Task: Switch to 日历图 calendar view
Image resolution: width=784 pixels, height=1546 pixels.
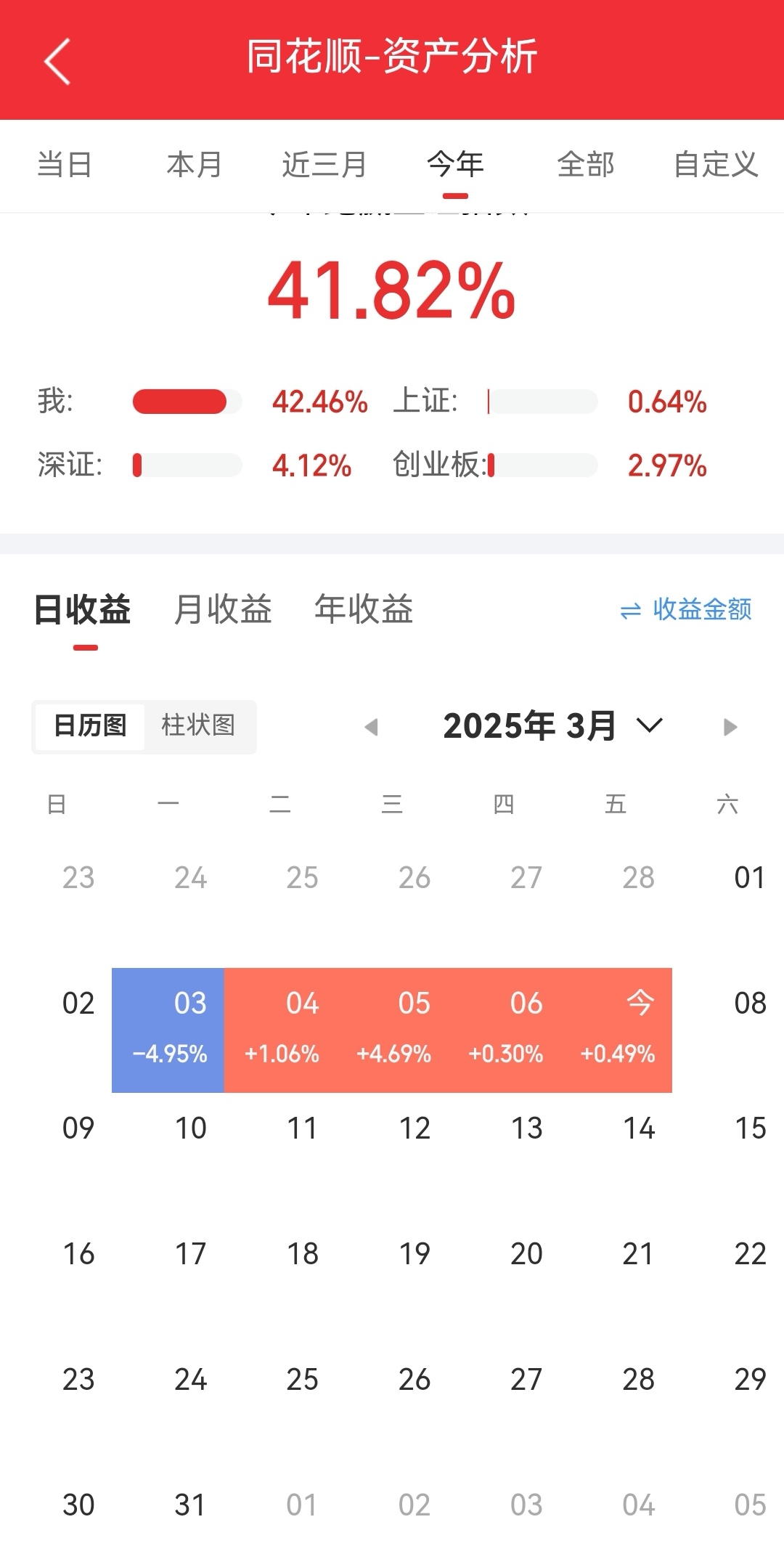Action: point(90,725)
